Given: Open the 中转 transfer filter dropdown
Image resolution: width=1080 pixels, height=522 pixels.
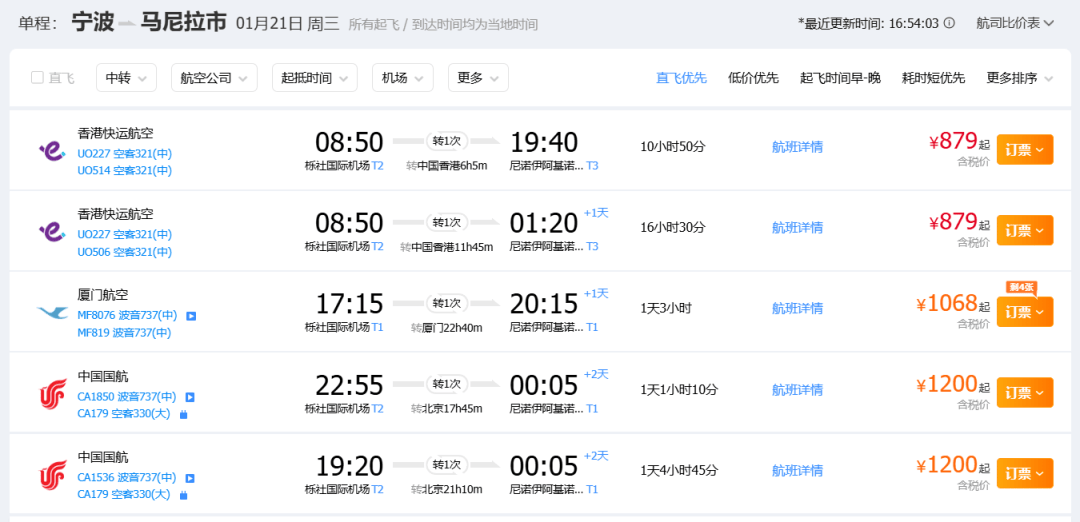Looking at the screenshot, I should click(x=126, y=78).
